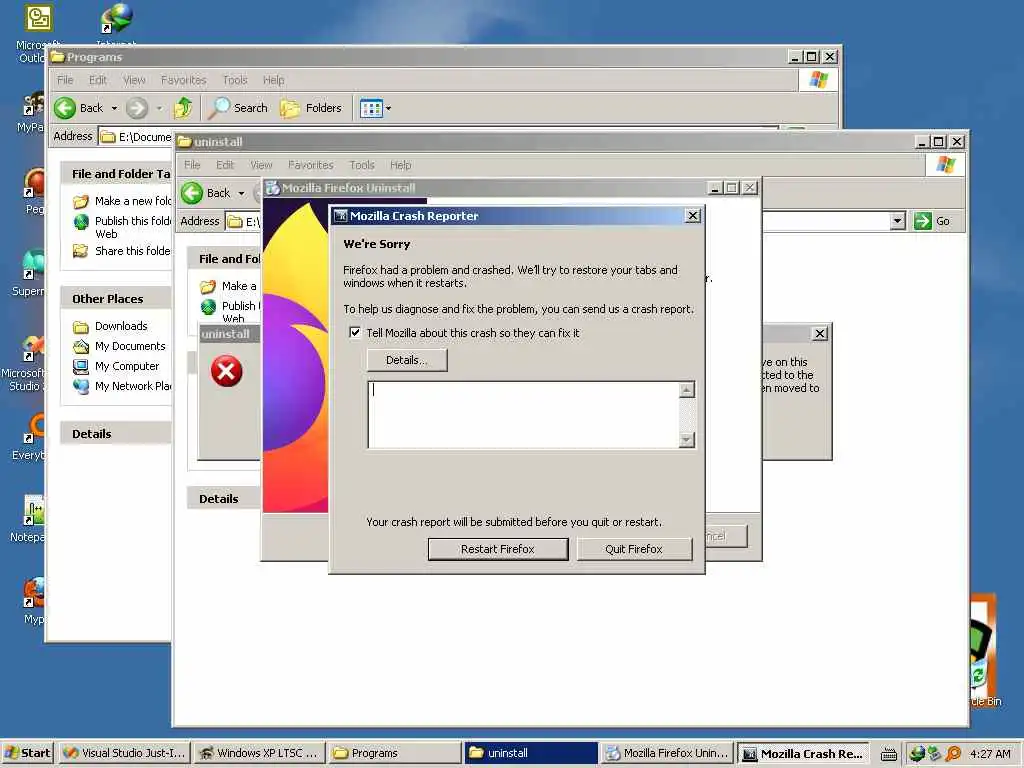Click Share this folder link
This screenshot has width=1024, height=768.
pyautogui.click(x=133, y=251)
